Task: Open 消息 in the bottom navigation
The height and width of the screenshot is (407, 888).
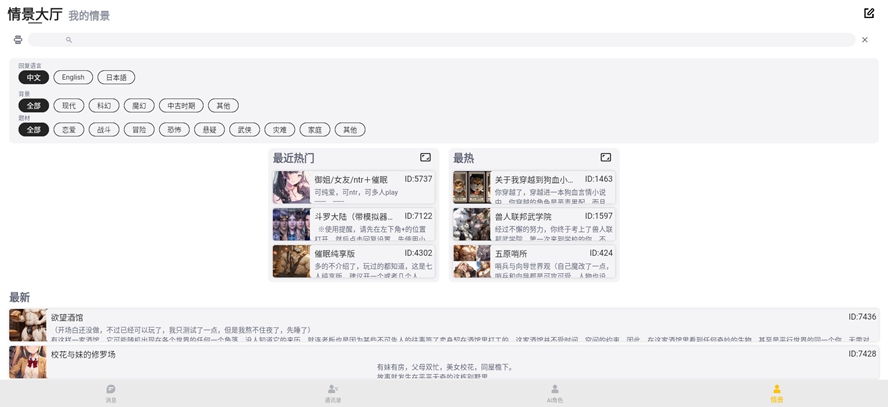Action: [111, 393]
